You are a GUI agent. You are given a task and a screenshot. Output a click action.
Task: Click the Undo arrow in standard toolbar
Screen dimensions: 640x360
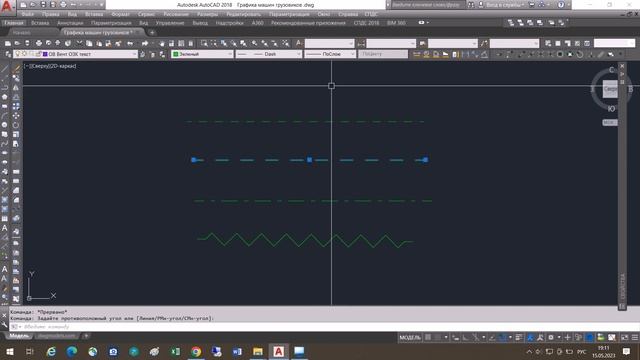coord(130,43)
